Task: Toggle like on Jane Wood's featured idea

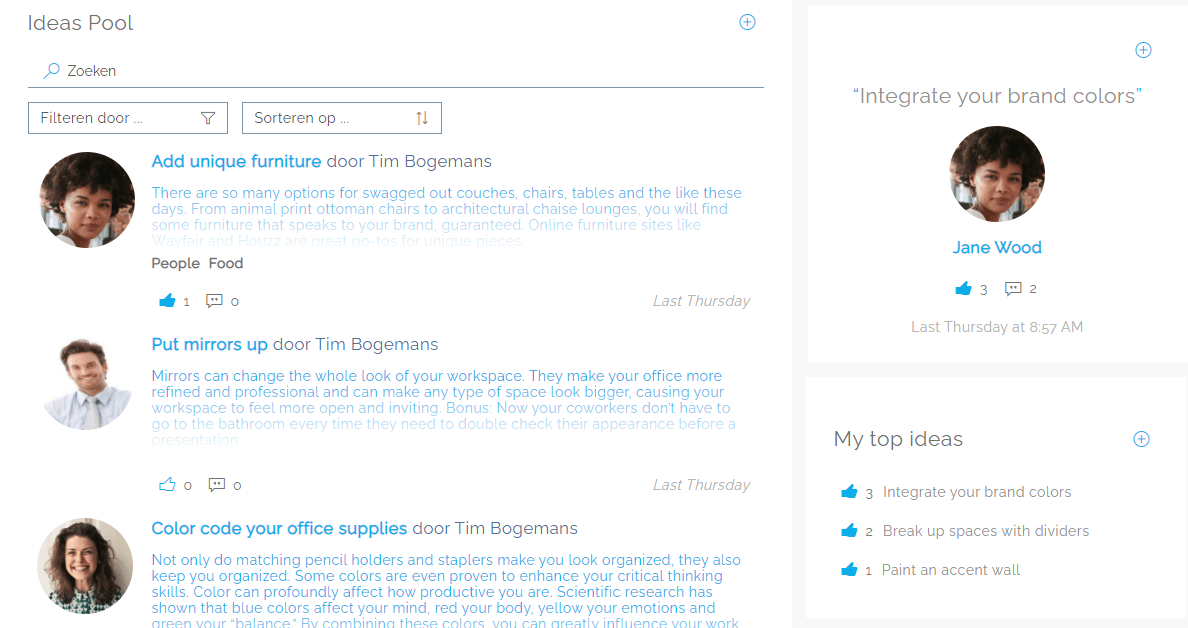Action: 963,288
